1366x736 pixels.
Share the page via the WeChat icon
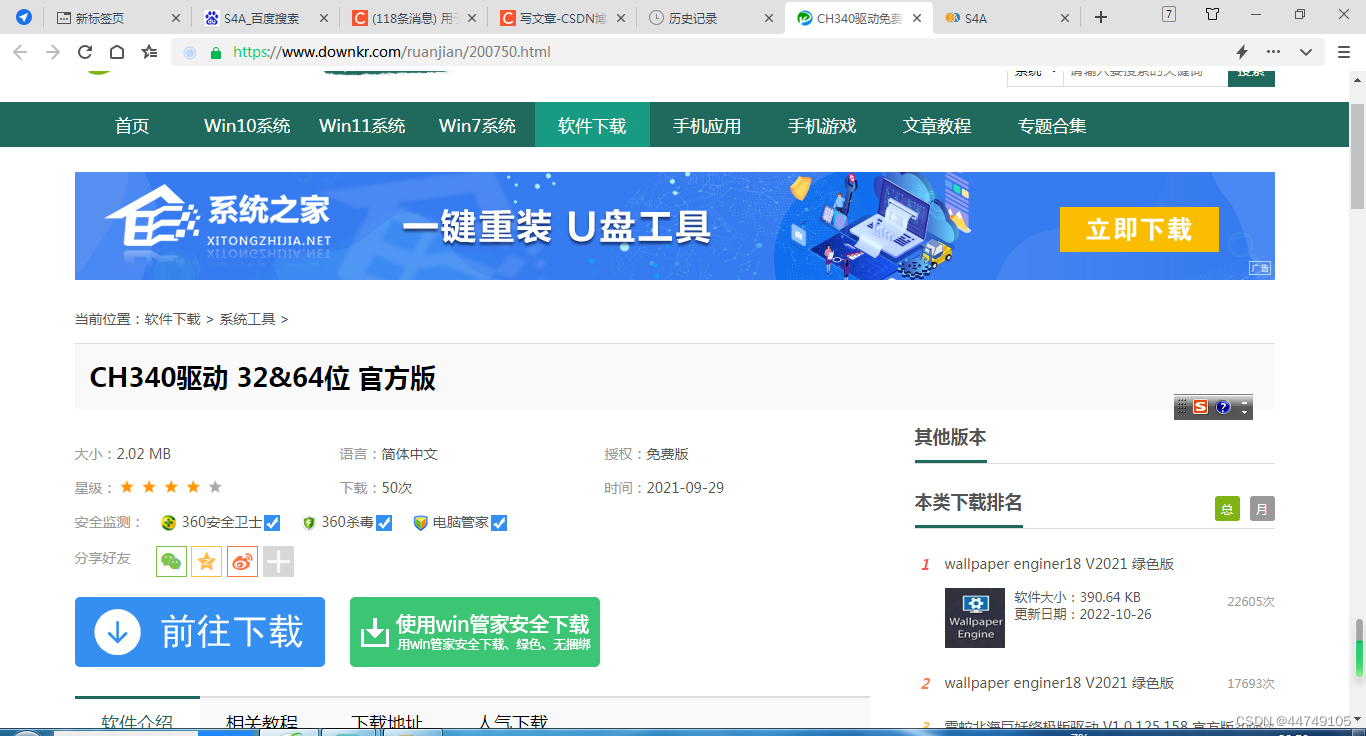coord(170,561)
